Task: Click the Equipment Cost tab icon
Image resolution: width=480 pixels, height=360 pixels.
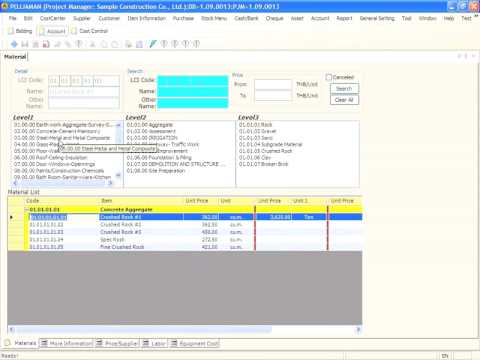Action: 174,343
